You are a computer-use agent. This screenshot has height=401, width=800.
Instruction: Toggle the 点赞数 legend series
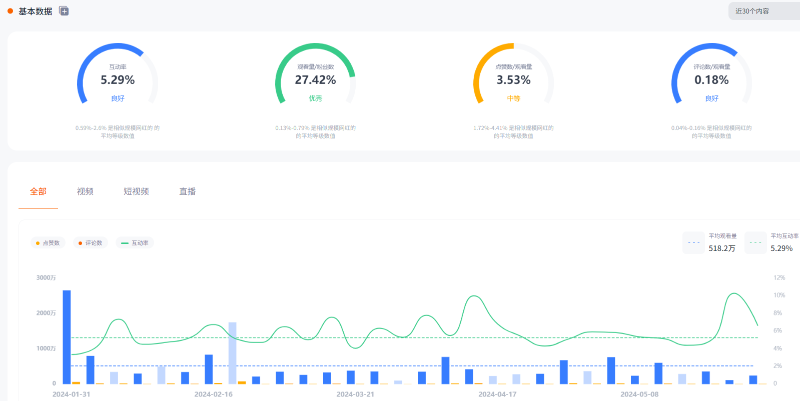click(47, 243)
